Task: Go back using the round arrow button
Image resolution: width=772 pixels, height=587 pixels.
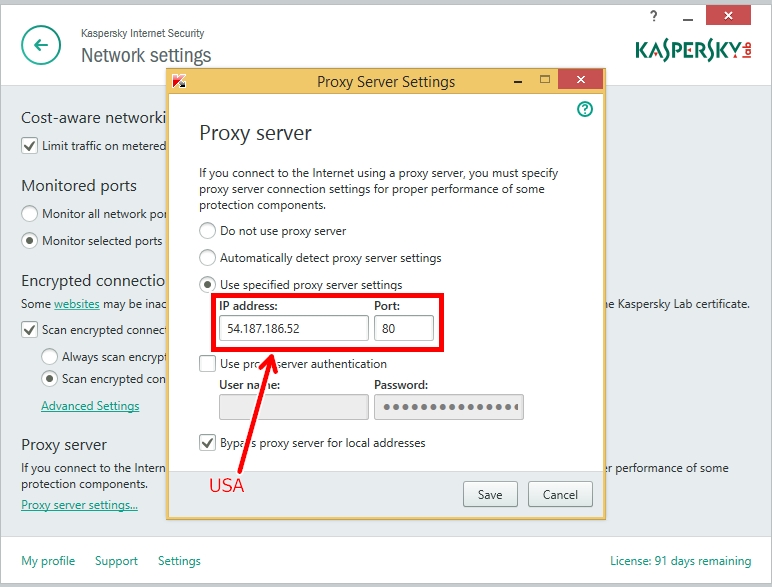Action: pyautogui.click(x=41, y=45)
